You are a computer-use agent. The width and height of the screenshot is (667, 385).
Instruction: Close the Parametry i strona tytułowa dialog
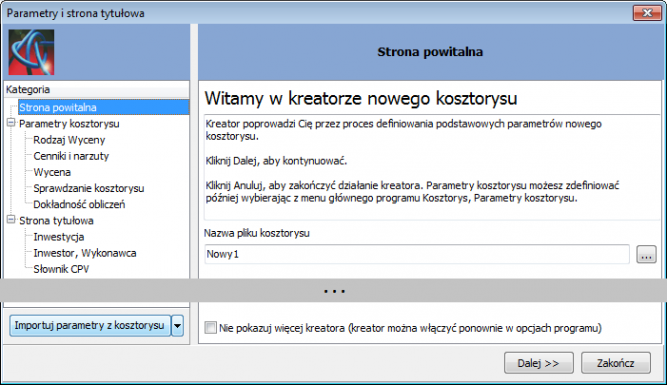click(647, 13)
